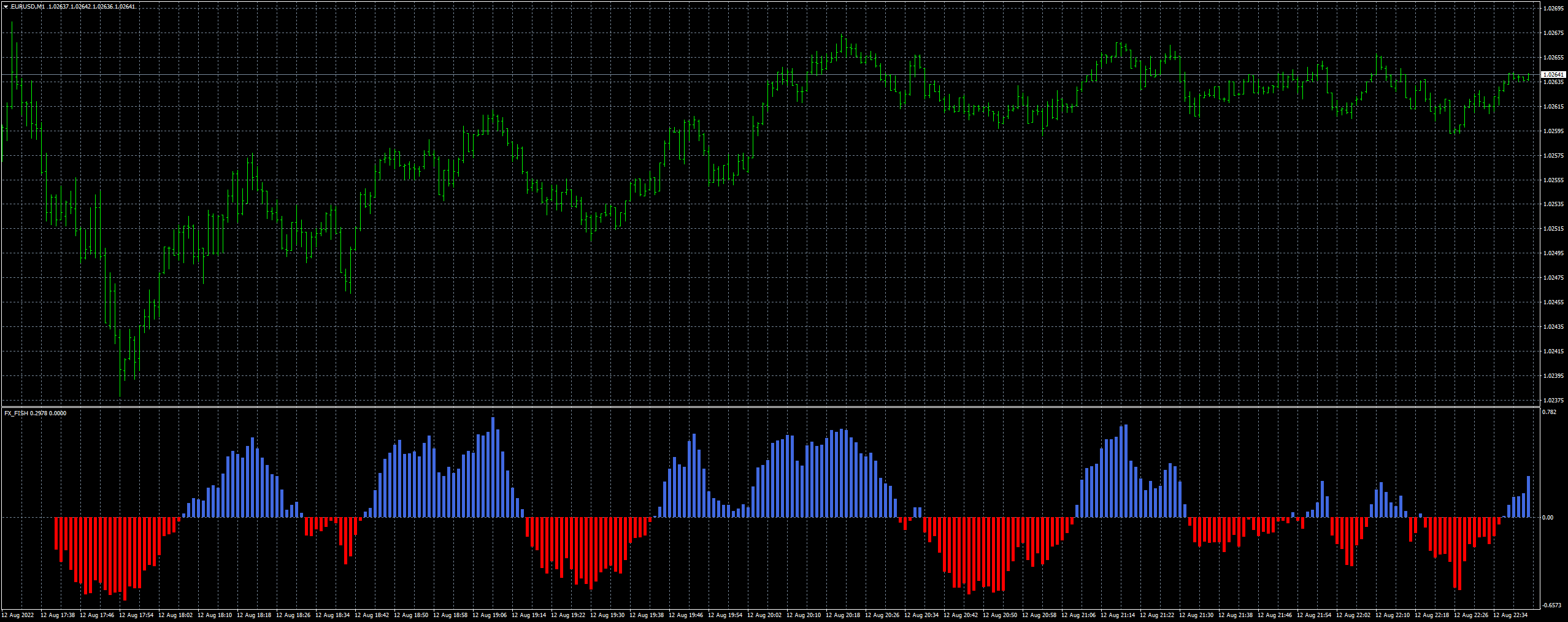The image size is (1568, 622).
Task: Click the 12 Aug 19:14 time label
Action: (x=529, y=615)
